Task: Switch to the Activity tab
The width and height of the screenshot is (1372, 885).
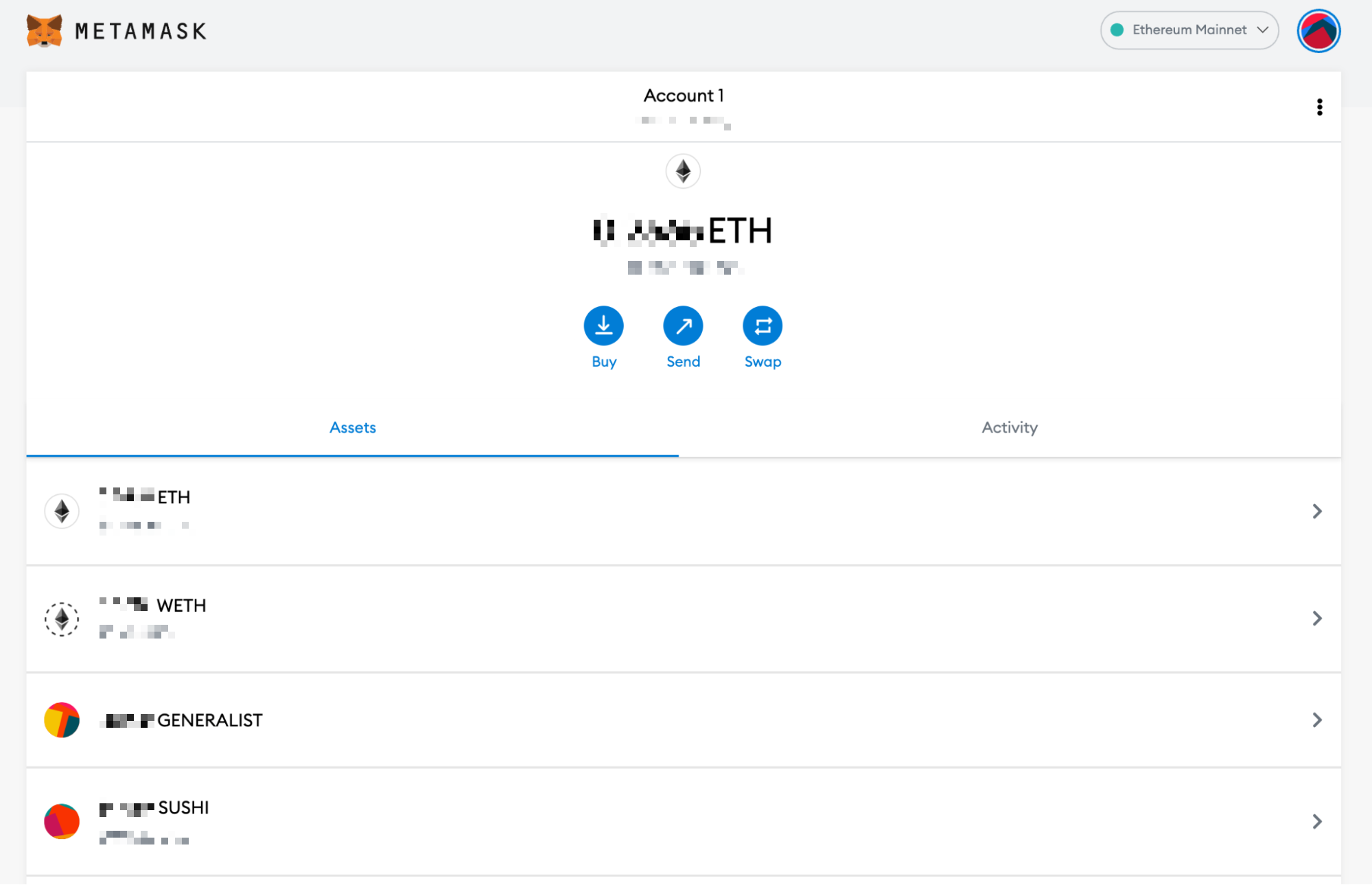Action: click(x=1009, y=428)
